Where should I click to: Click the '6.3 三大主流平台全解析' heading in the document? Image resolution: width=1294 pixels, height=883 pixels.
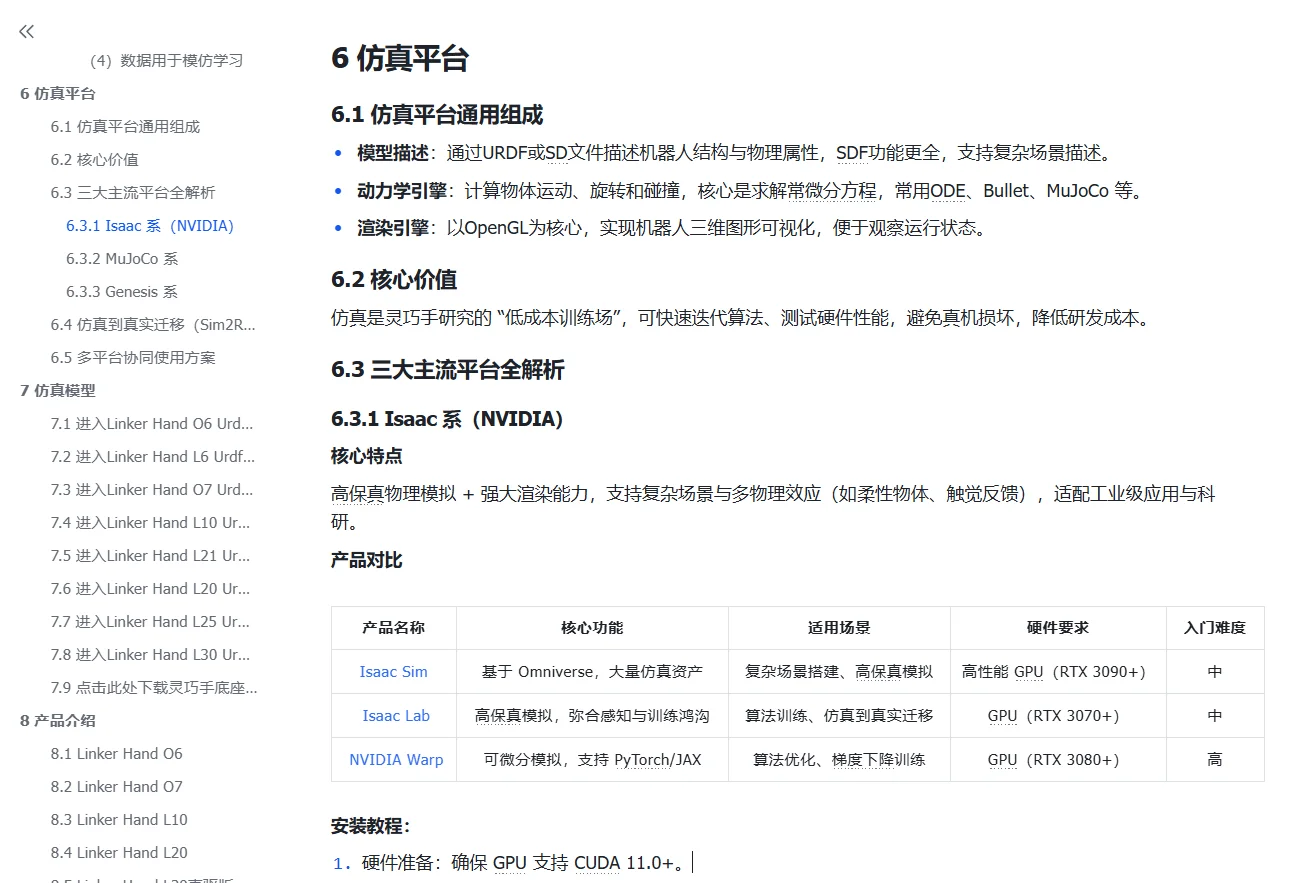[448, 370]
